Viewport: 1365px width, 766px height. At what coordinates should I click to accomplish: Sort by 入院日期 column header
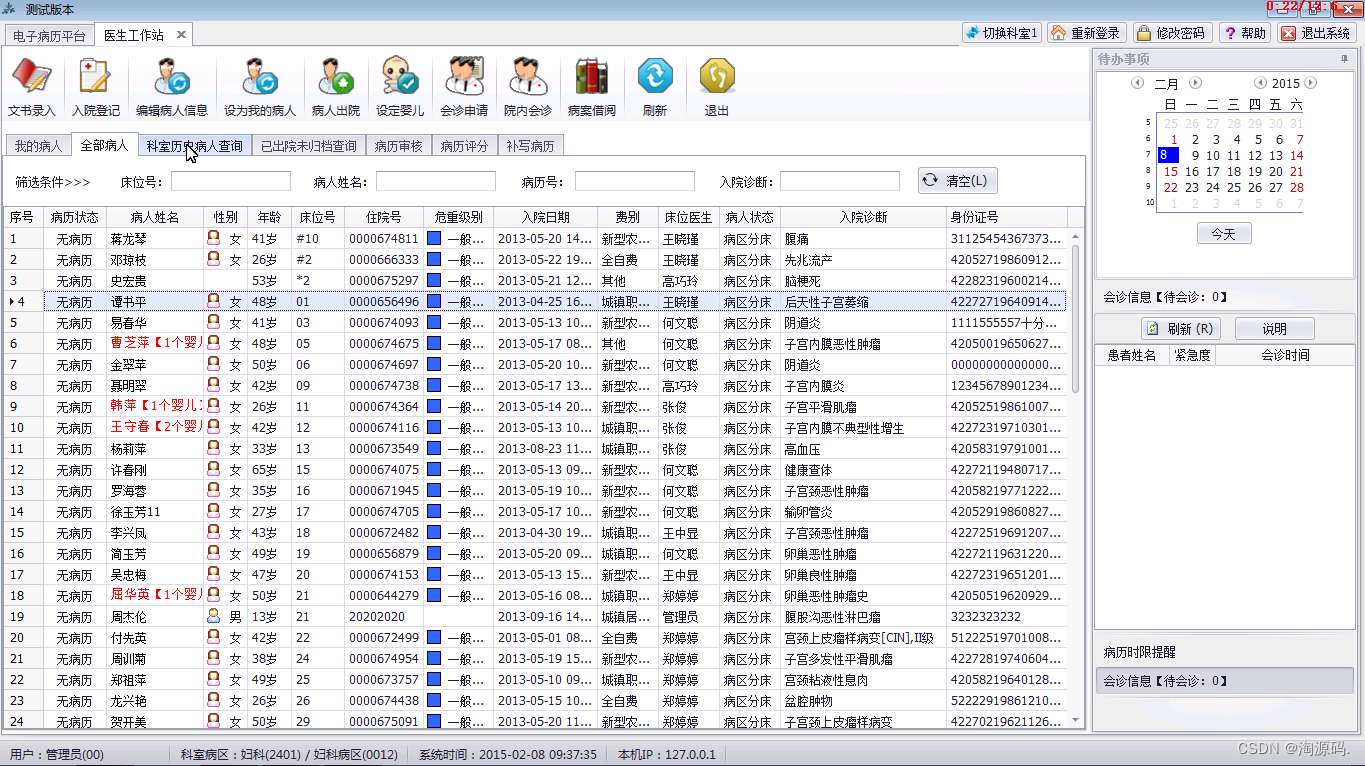tap(545, 217)
